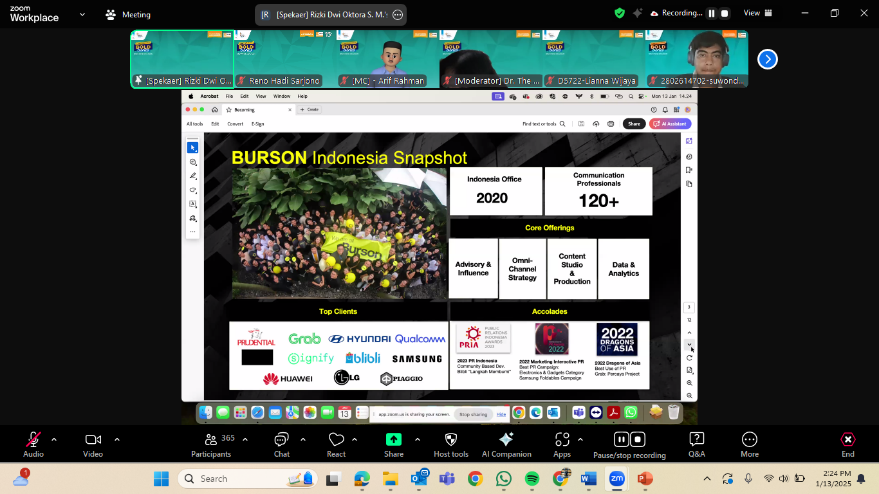Screen dimensions: 879x494
Task: Select MC Arif Rahman video thumbnail
Action: tap(387, 59)
